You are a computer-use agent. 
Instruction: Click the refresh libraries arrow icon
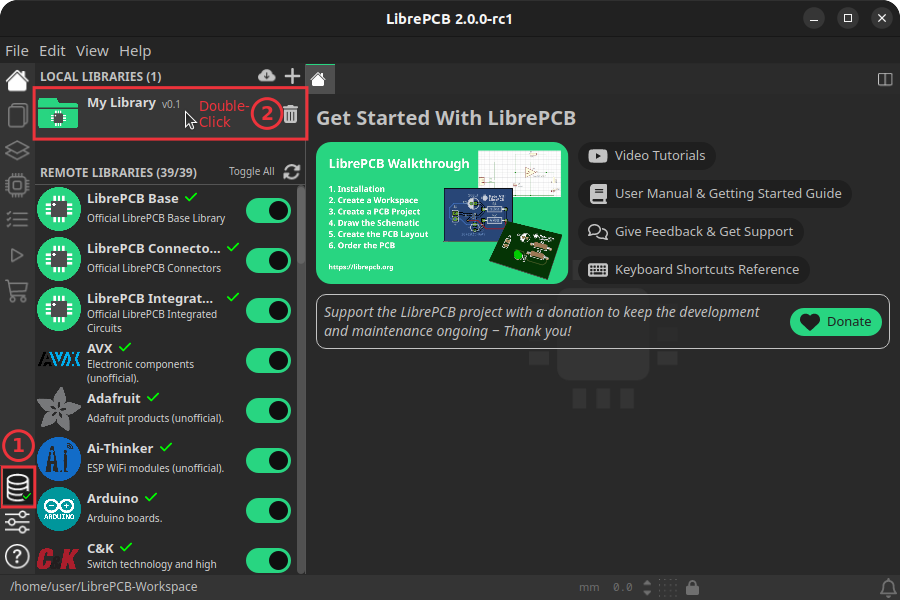[291, 171]
